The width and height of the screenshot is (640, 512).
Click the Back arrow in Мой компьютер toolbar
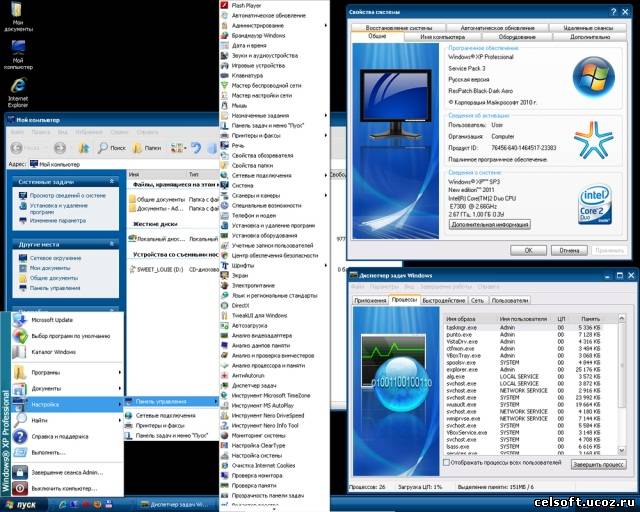(x=16, y=148)
